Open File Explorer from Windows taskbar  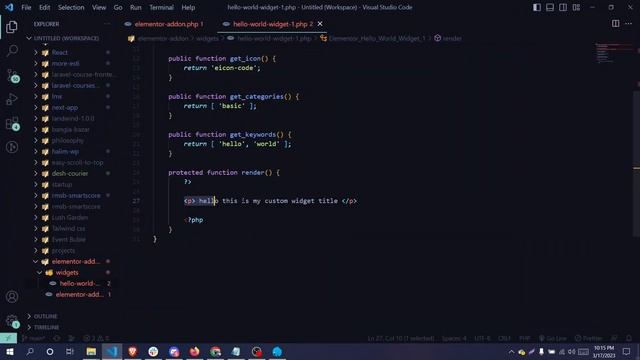click(91, 351)
